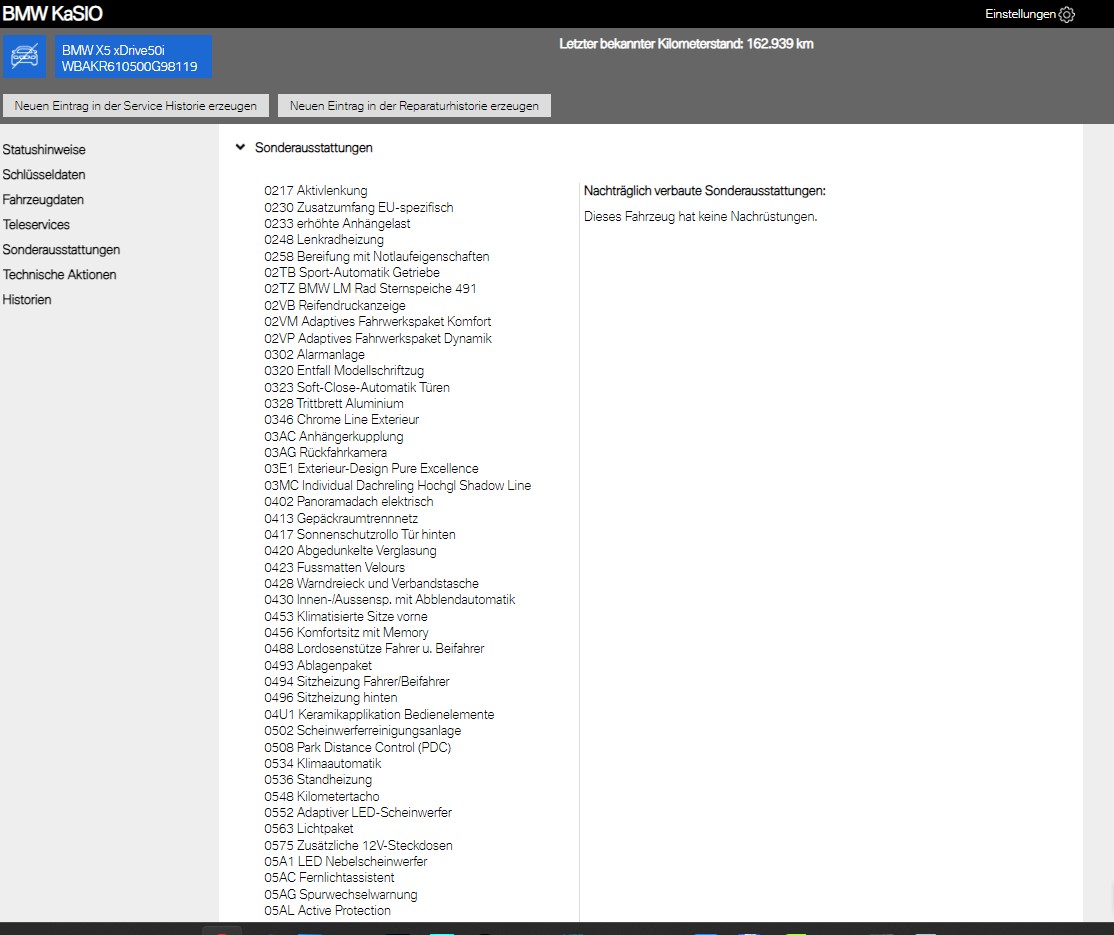Image resolution: width=1114 pixels, height=935 pixels.
Task: Click 05A1 LED Nebelscheinwerfer
Action: [346, 861]
